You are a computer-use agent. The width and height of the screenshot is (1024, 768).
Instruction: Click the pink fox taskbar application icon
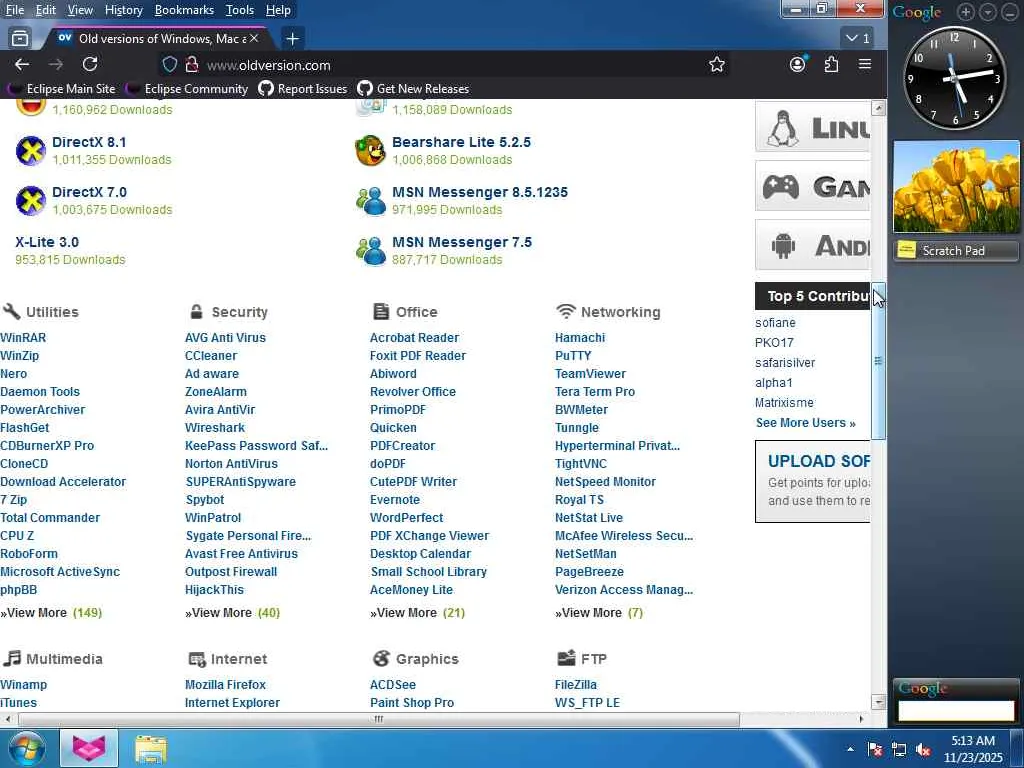(89, 748)
